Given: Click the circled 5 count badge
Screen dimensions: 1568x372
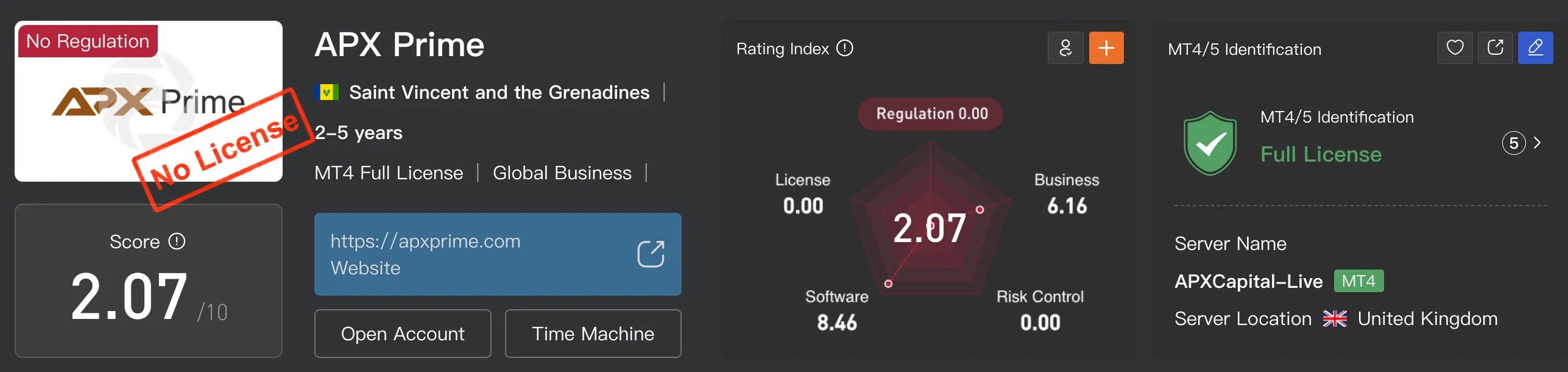Looking at the screenshot, I should click(x=1514, y=143).
